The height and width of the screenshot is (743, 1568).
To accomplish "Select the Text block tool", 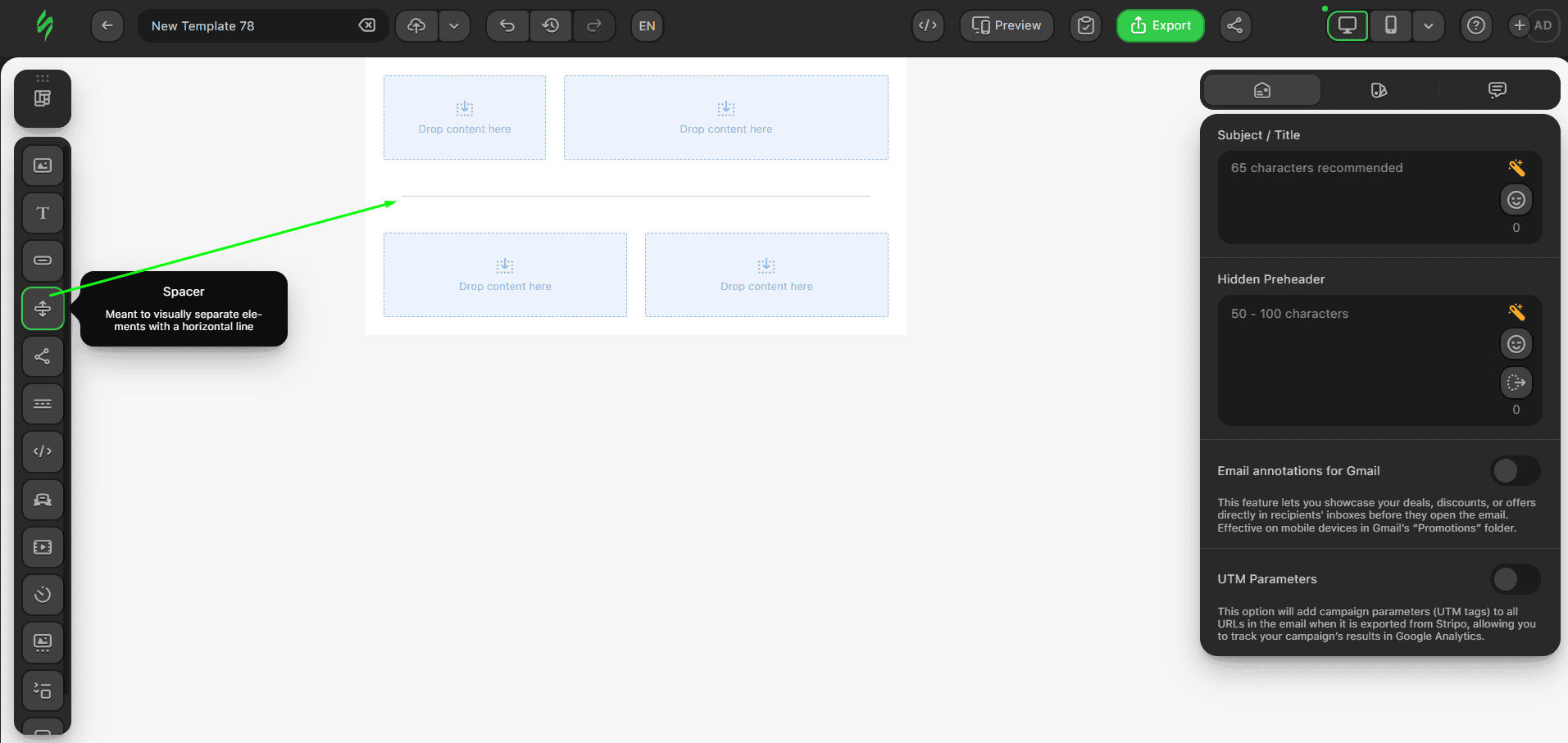I will pos(43,213).
